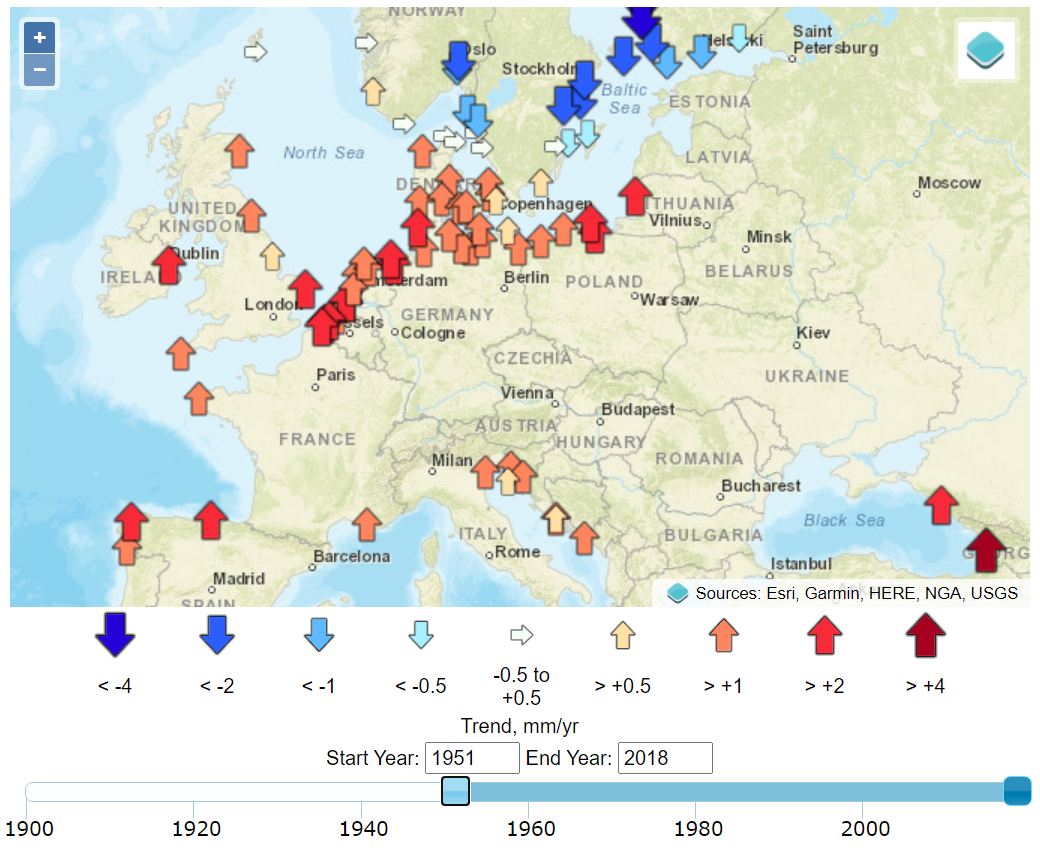1040x864 pixels.
Task: Click the start year slider handle
Action: [x=455, y=791]
